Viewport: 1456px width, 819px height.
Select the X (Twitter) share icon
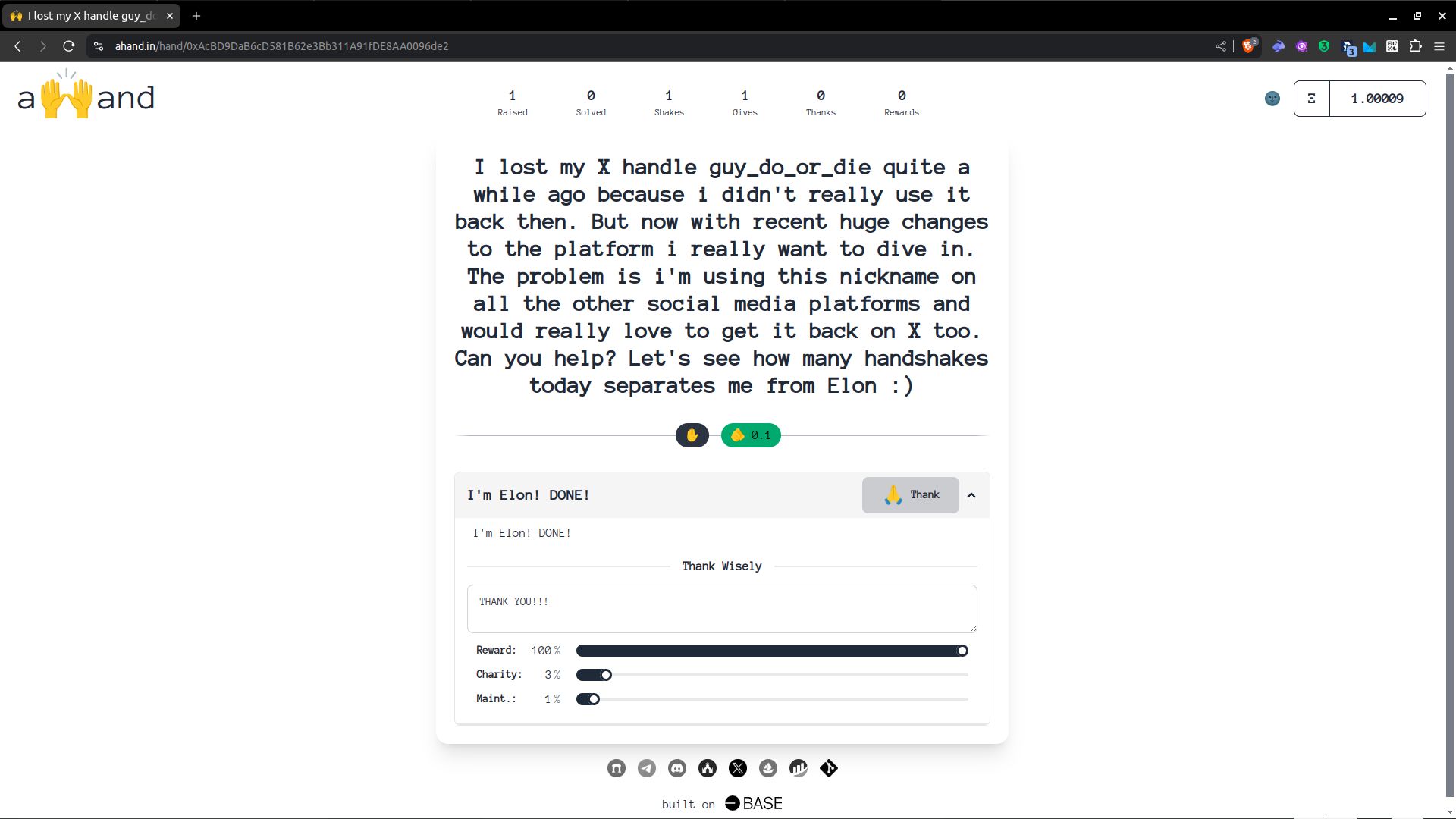737,768
